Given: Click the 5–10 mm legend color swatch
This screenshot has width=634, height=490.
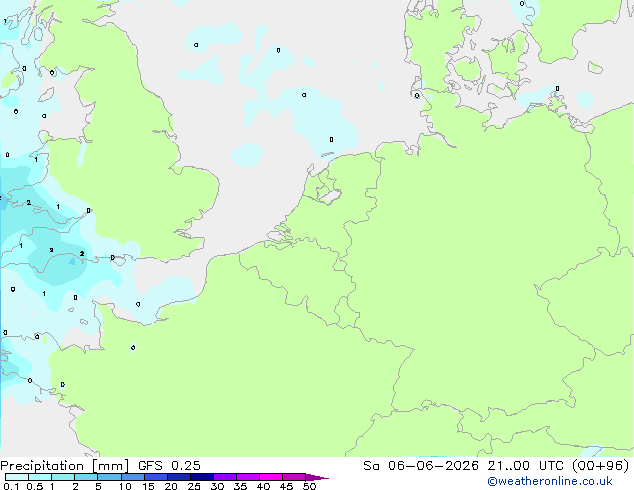Looking at the screenshot, I should tap(110, 477).
